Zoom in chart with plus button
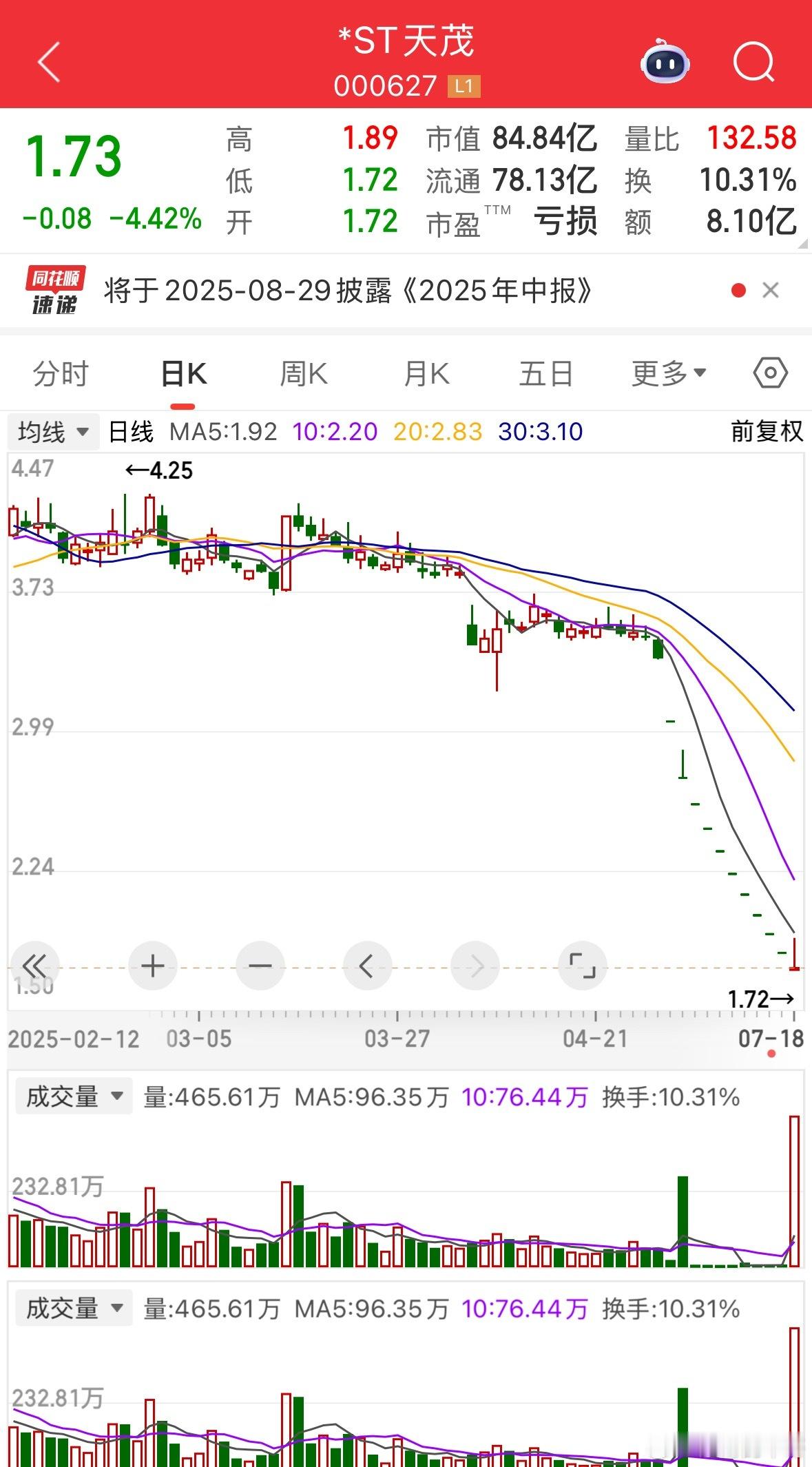This screenshot has width=812, height=1467. (x=152, y=966)
